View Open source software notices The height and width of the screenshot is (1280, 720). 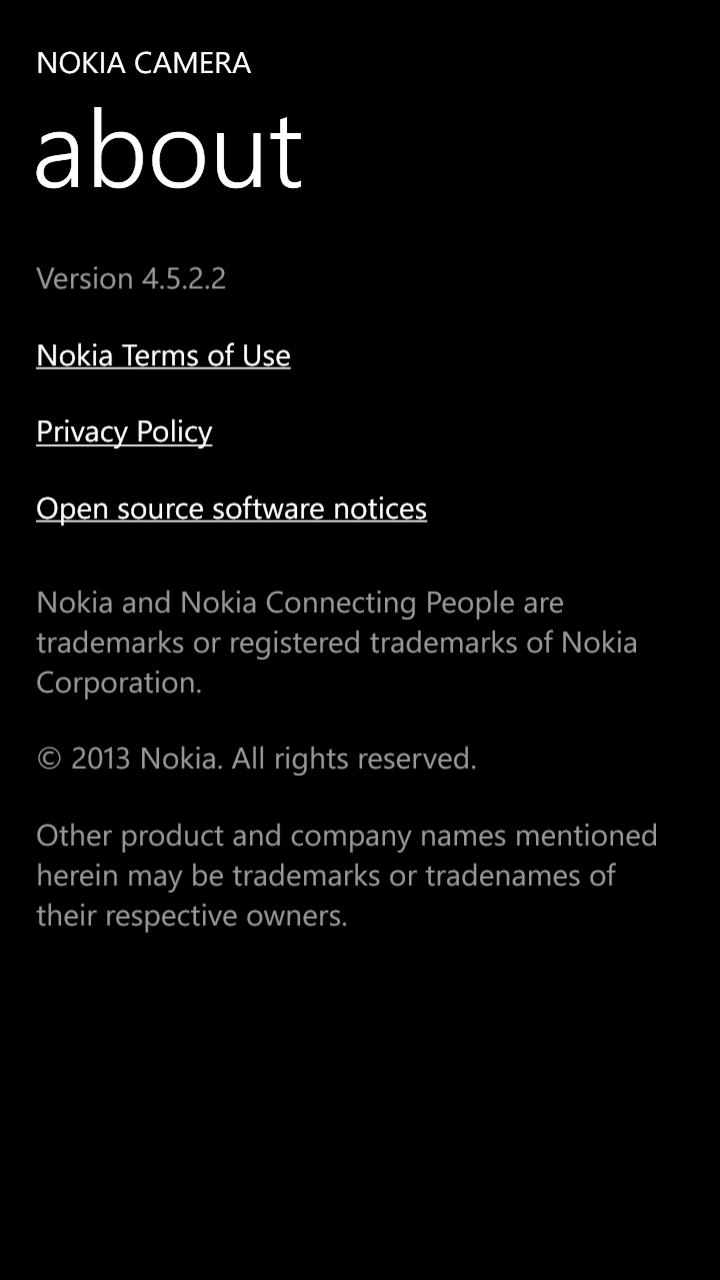(231, 509)
